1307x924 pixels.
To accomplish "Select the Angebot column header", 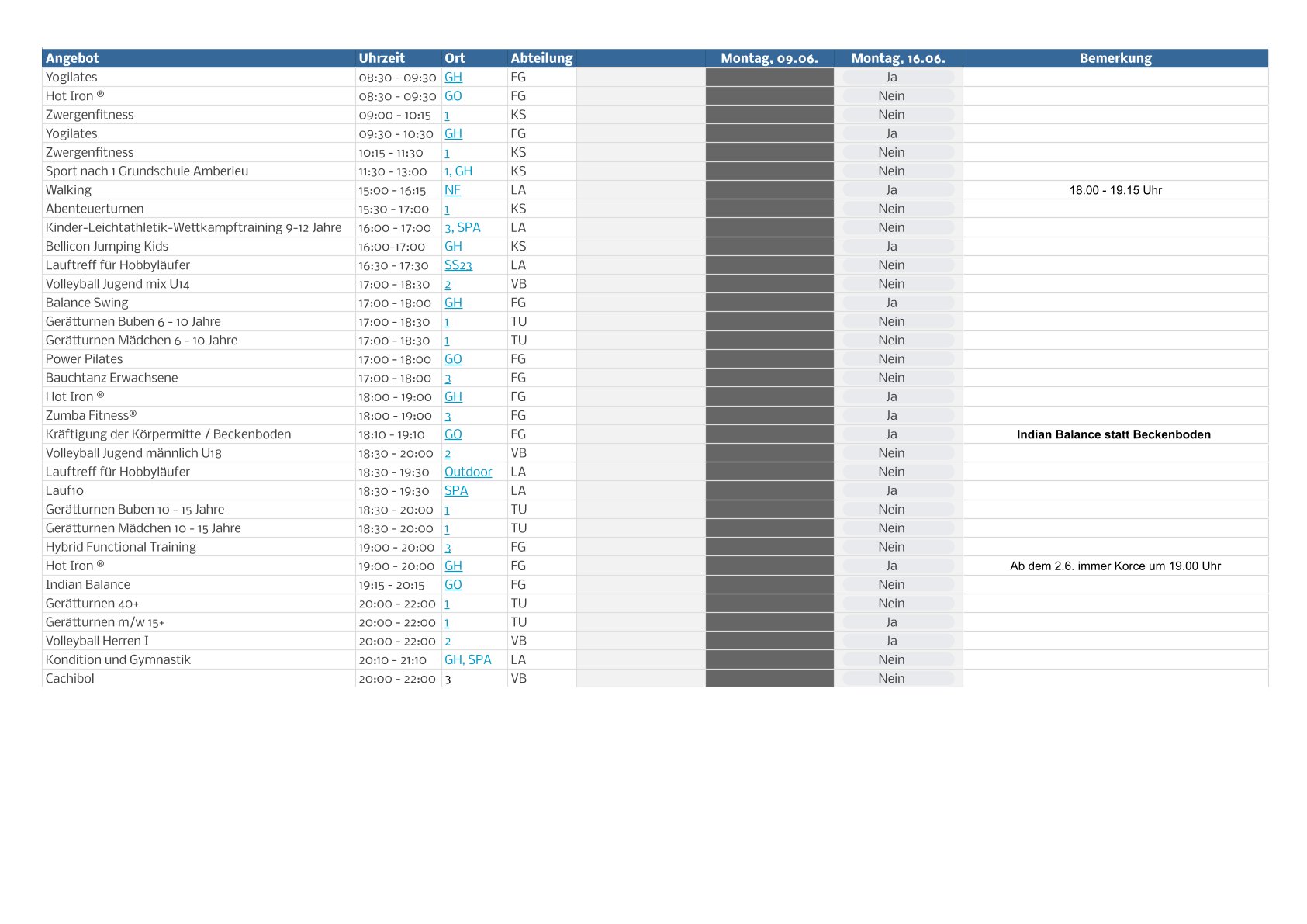I will coord(199,58).
